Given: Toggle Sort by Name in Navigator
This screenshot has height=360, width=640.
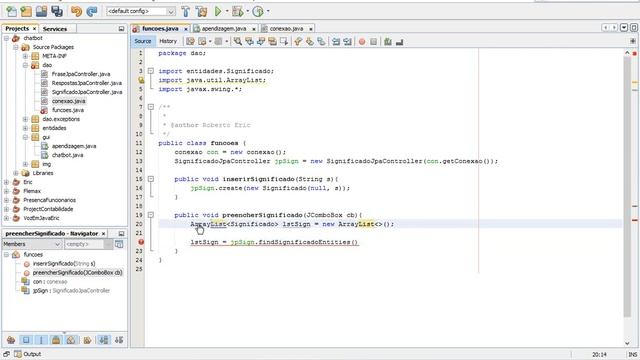Looking at the screenshot, I should (x=104, y=340).
